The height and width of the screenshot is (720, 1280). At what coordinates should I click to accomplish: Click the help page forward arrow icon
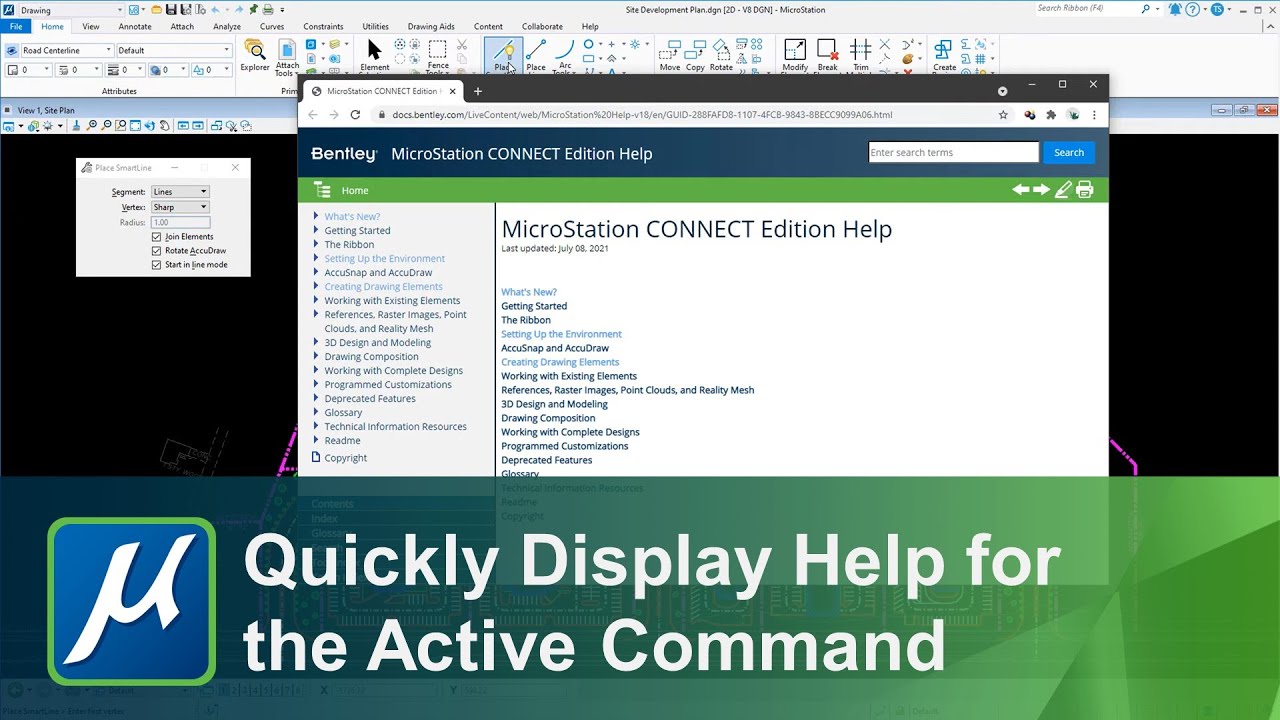click(x=1041, y=190)
